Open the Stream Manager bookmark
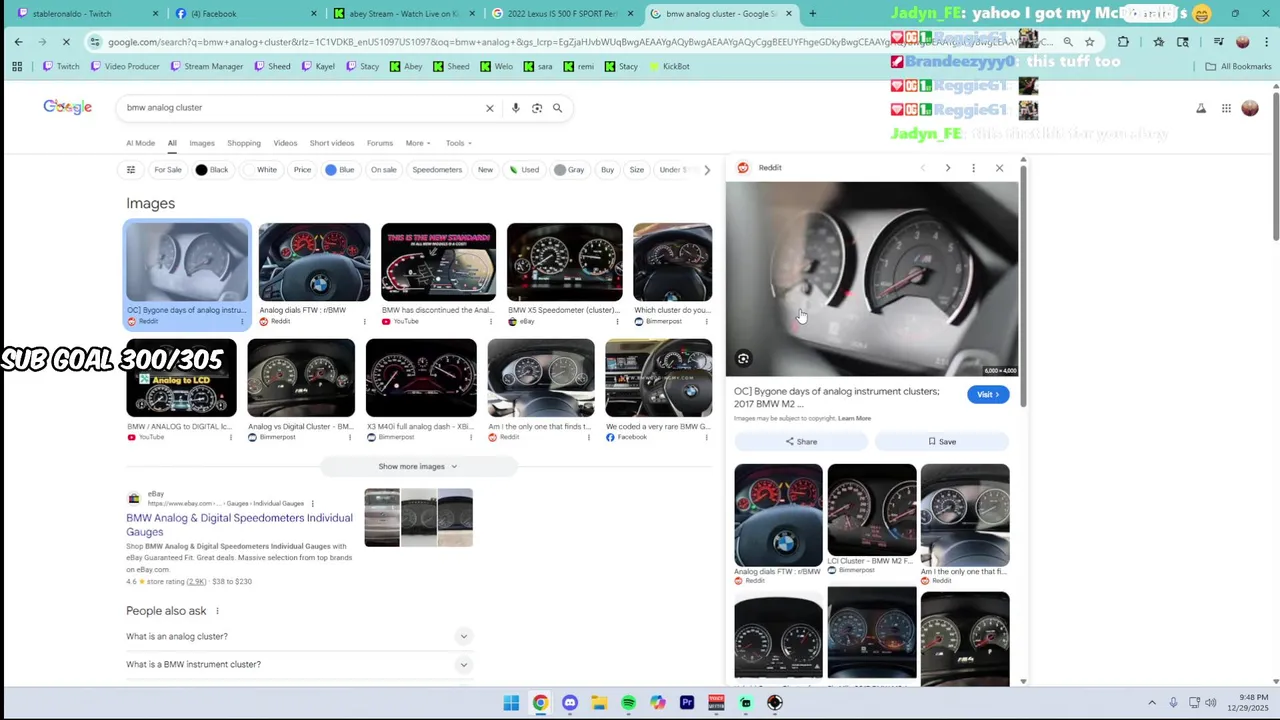The height and width of the screenshot is (720, 1280). tap(206, 67)
